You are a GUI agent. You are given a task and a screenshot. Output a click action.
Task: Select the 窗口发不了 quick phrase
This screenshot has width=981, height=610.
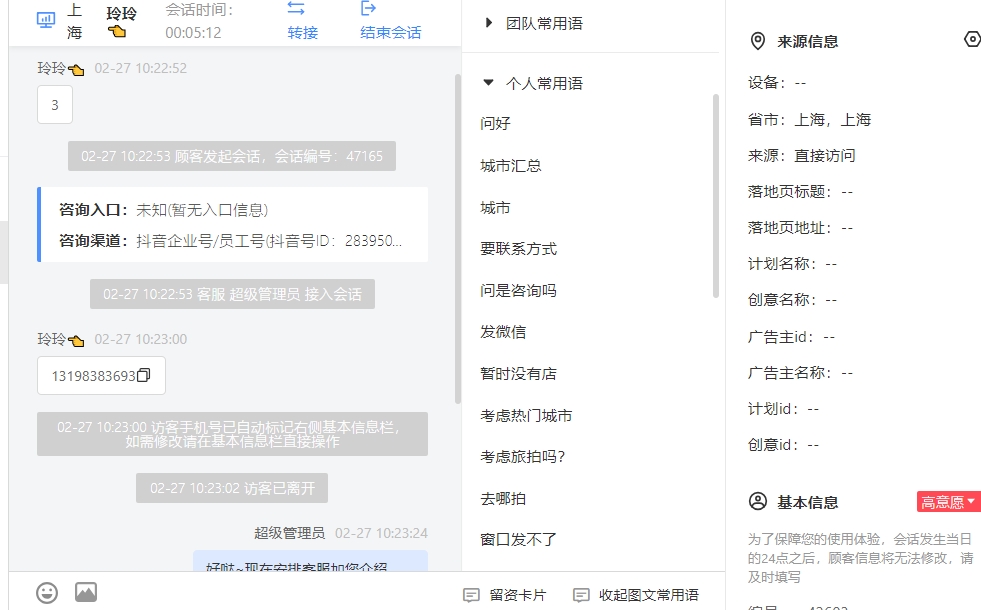519,539
